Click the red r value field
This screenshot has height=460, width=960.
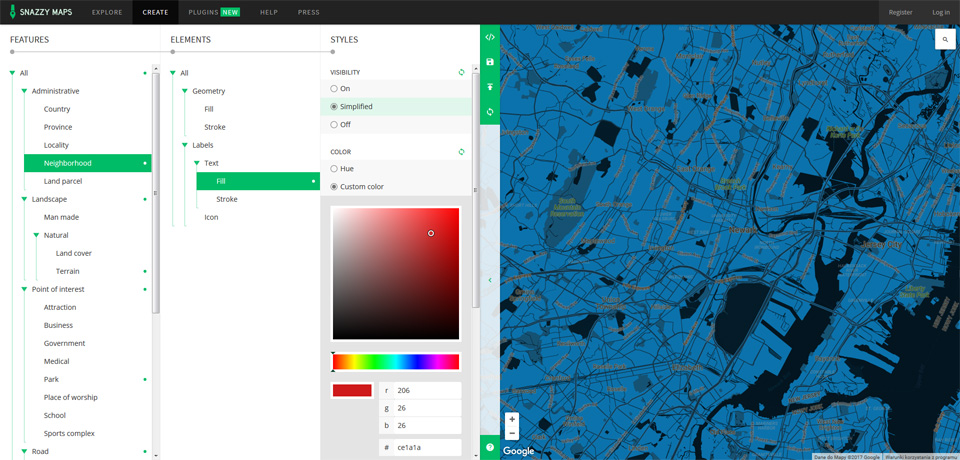coord(427,390)
